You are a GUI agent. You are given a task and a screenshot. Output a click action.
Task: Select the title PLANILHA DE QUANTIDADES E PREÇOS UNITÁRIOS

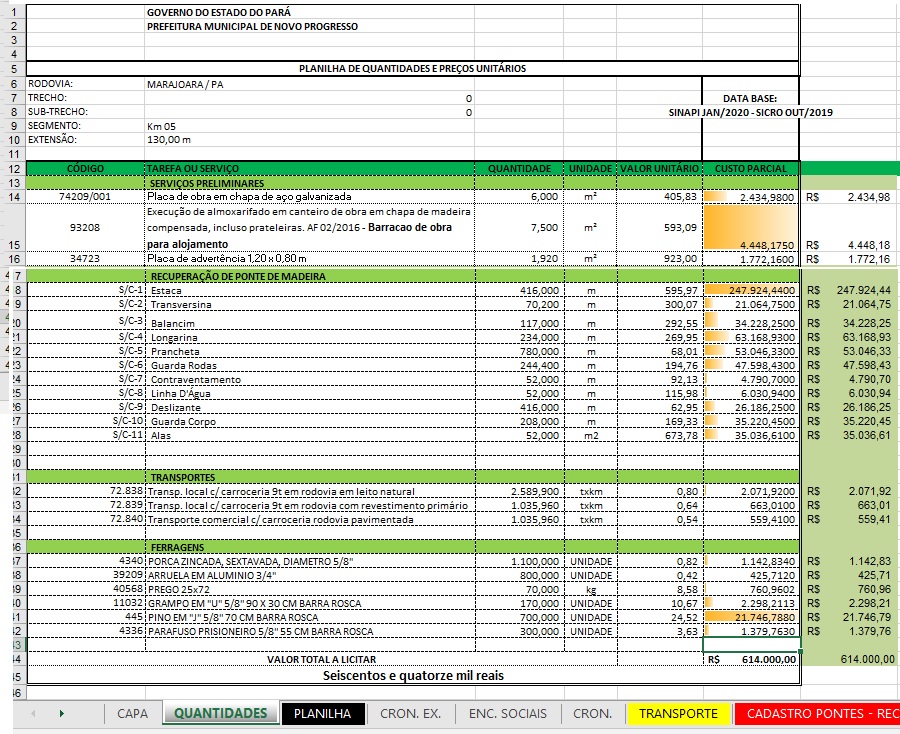point(413,69)
